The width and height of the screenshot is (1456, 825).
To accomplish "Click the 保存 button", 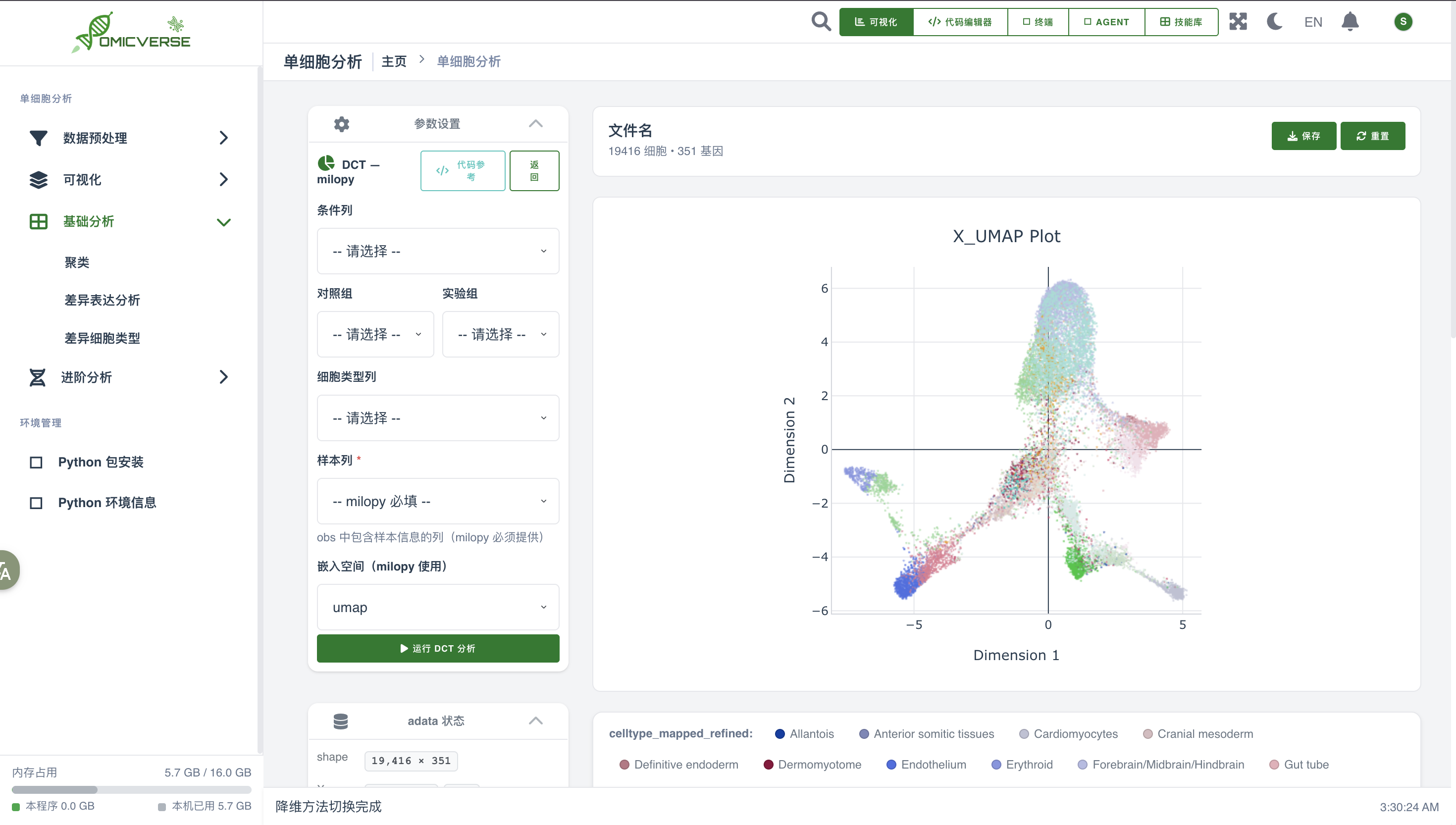I will [x=1303, y=136].
